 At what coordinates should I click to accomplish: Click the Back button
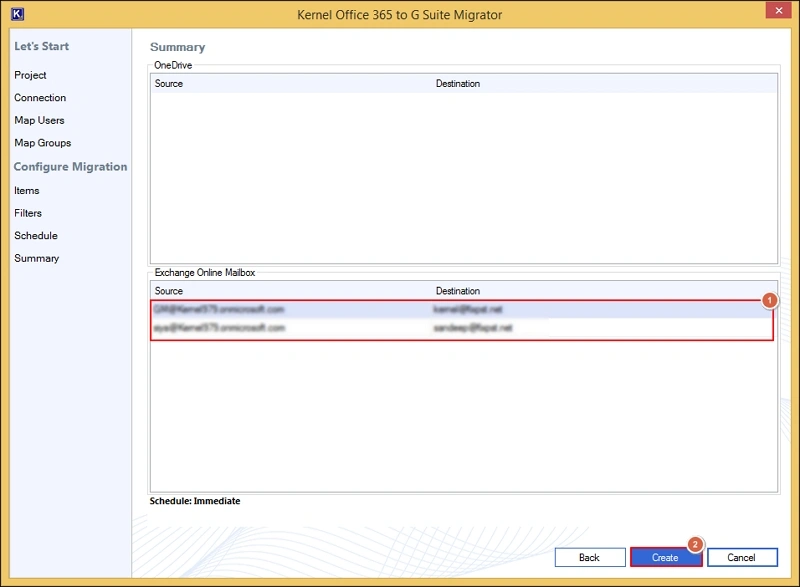click(589, 557)
